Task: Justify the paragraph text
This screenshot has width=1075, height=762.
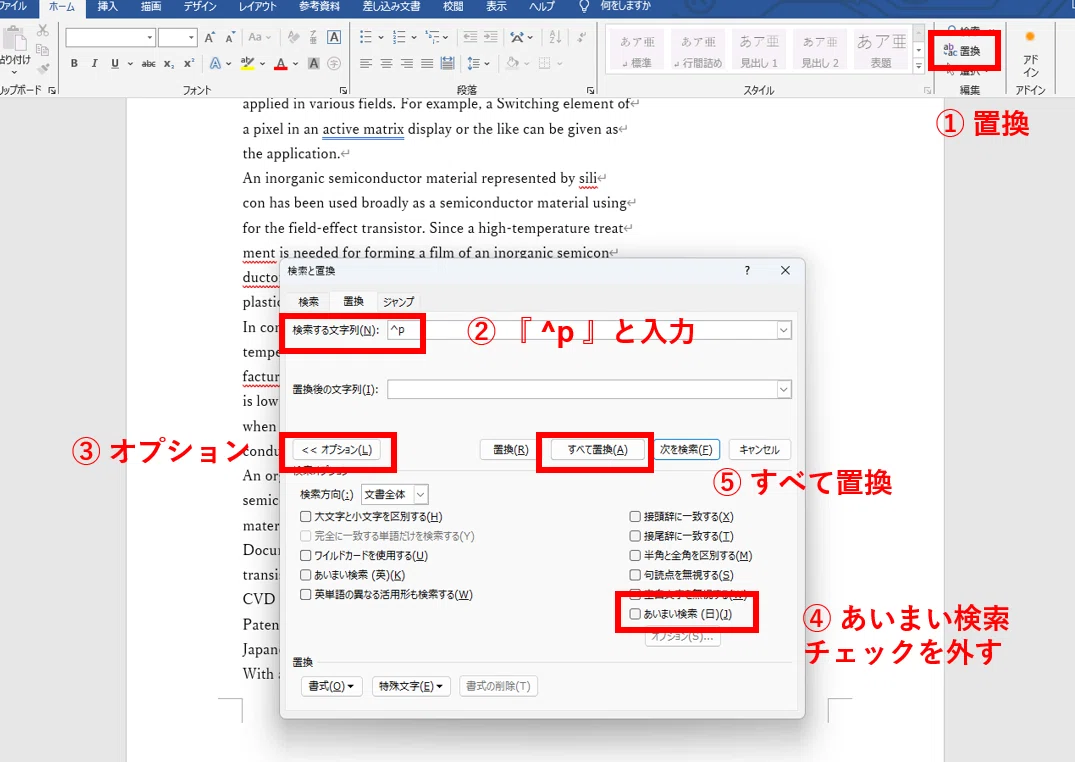Action: click(426, 63)
